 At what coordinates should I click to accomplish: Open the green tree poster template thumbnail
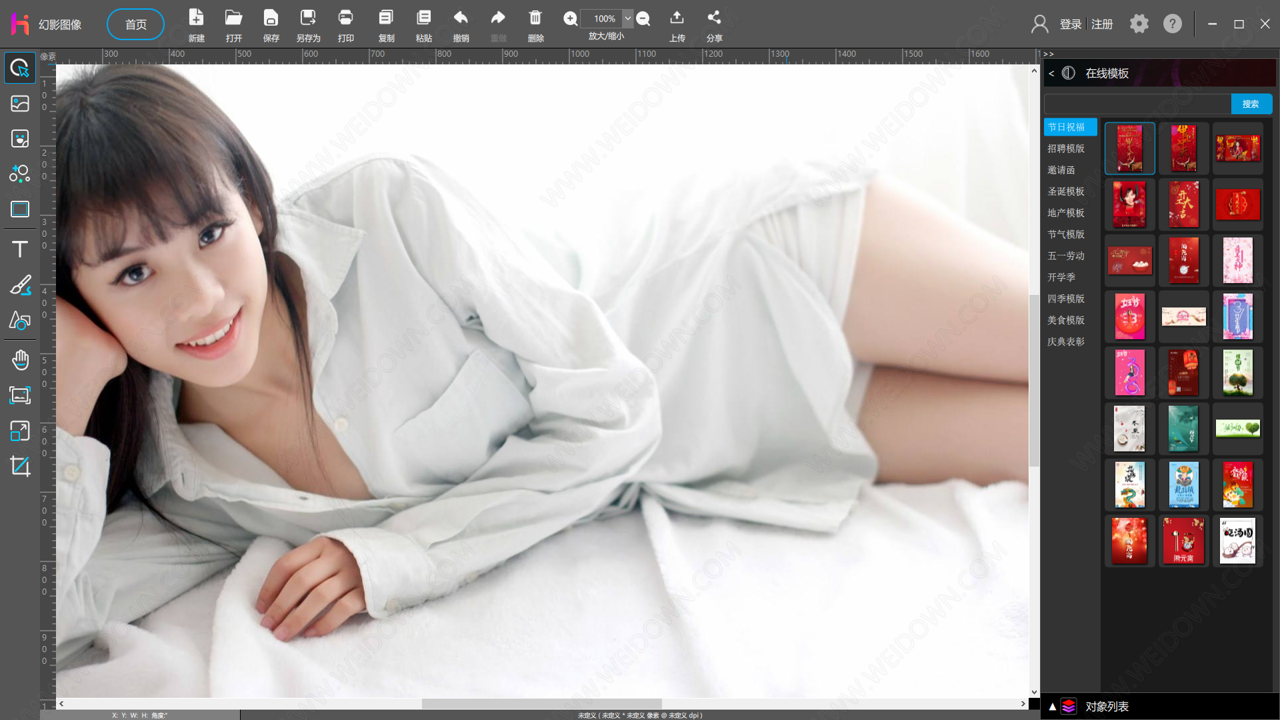1238,373
